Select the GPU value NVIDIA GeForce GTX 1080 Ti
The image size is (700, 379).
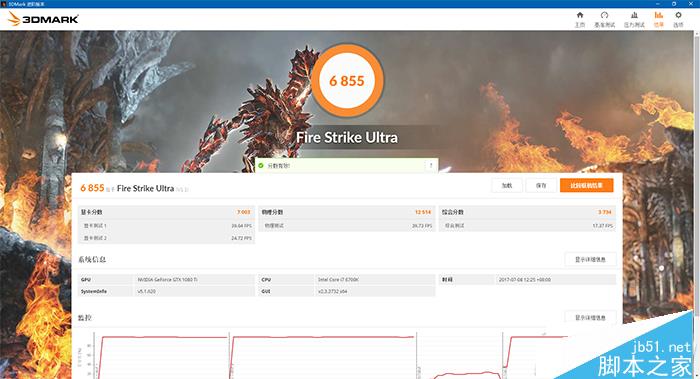[167, 279]
